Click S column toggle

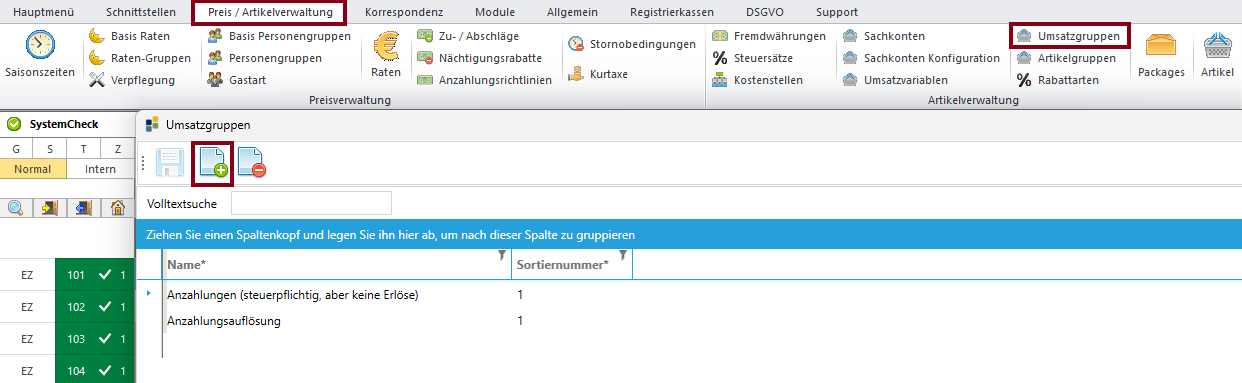[x=50, y=149]
